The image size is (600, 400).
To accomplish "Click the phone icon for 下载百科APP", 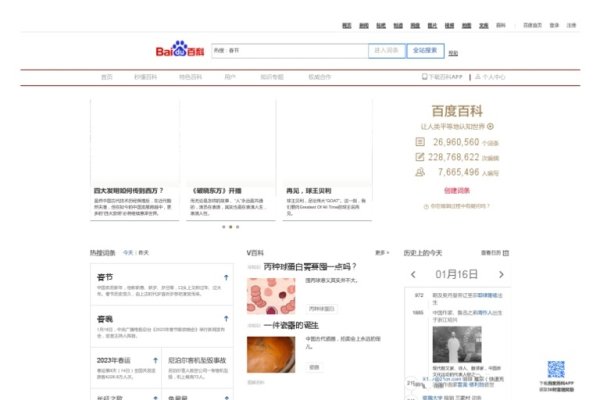I will point(424,77).
